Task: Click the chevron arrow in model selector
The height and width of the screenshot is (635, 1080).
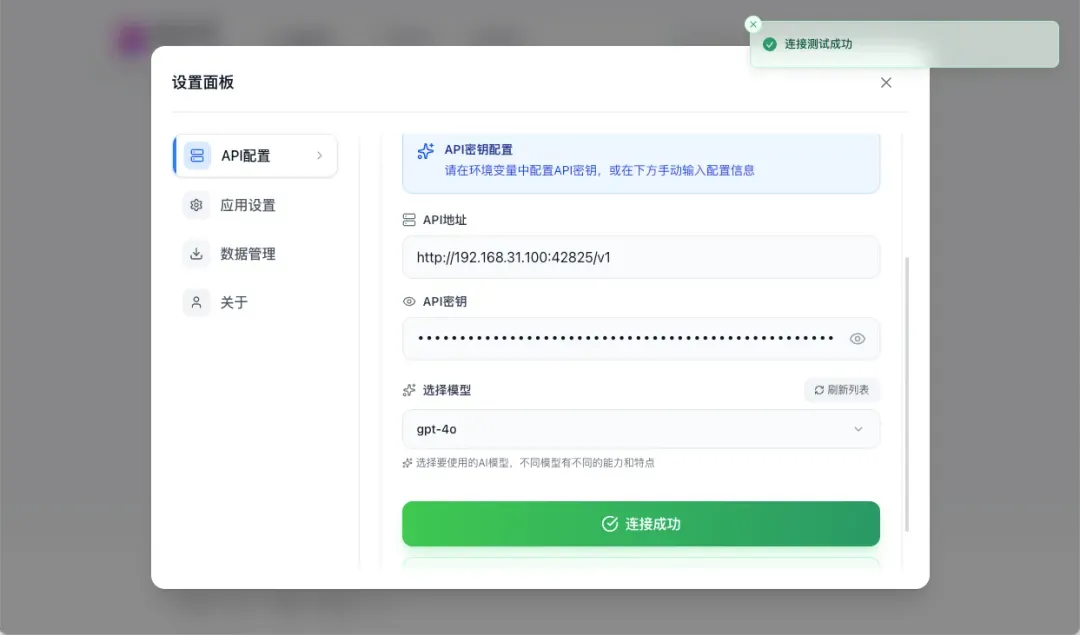Action: pos(858,429)
